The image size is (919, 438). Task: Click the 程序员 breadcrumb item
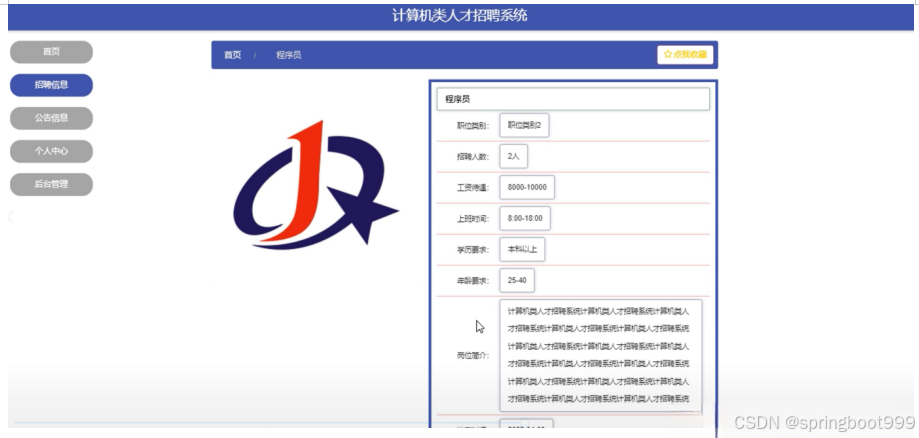289,55
